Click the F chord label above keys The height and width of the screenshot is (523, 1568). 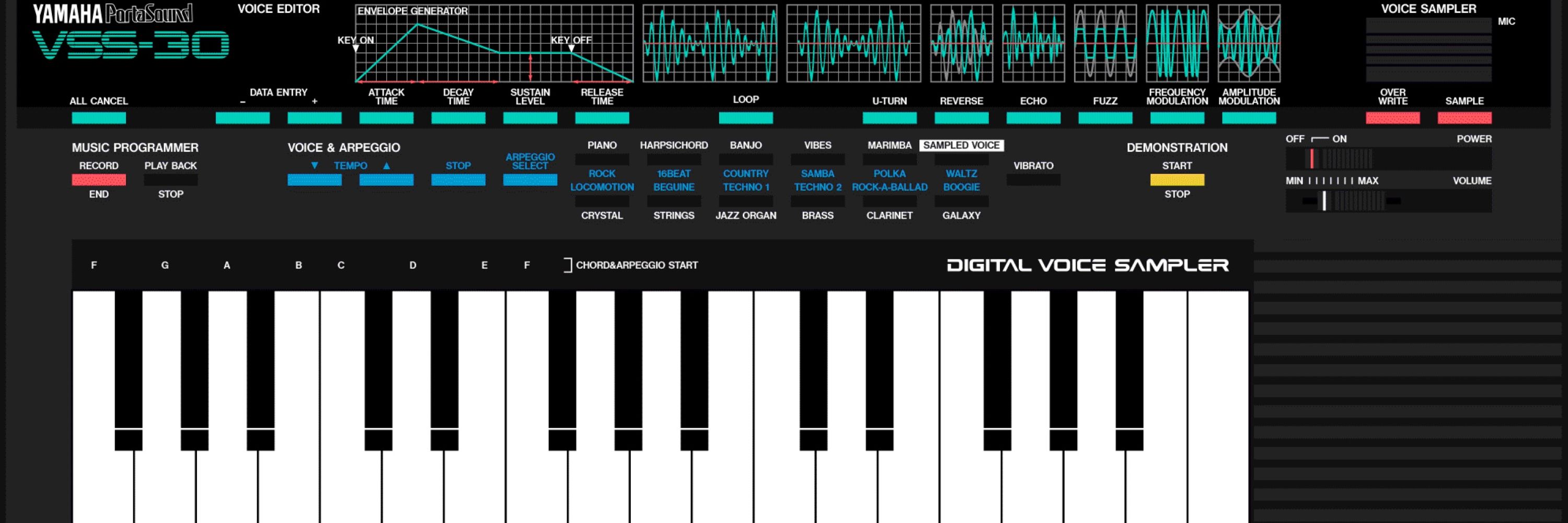94,265
